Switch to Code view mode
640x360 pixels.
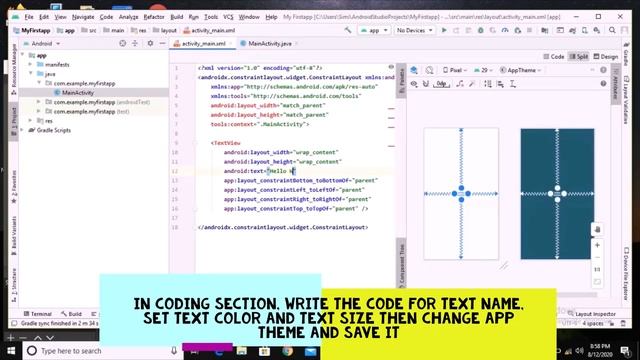554,57
